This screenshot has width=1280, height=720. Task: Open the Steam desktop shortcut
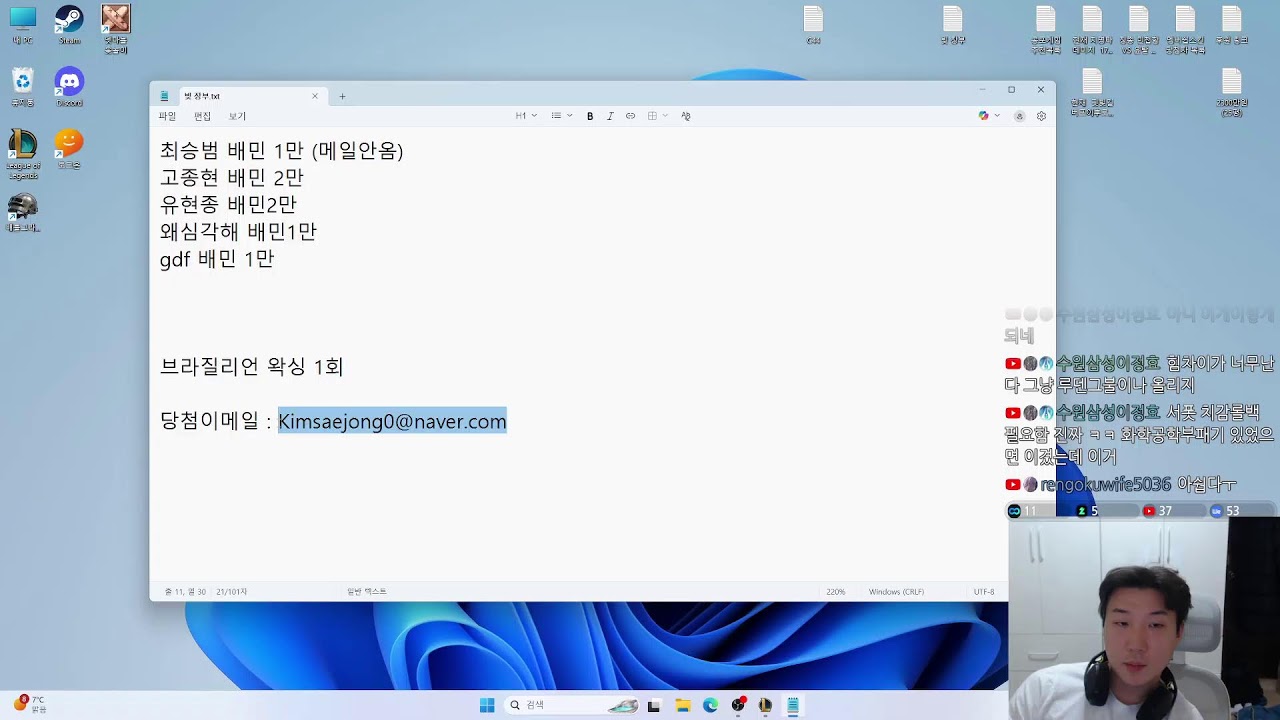69,25
